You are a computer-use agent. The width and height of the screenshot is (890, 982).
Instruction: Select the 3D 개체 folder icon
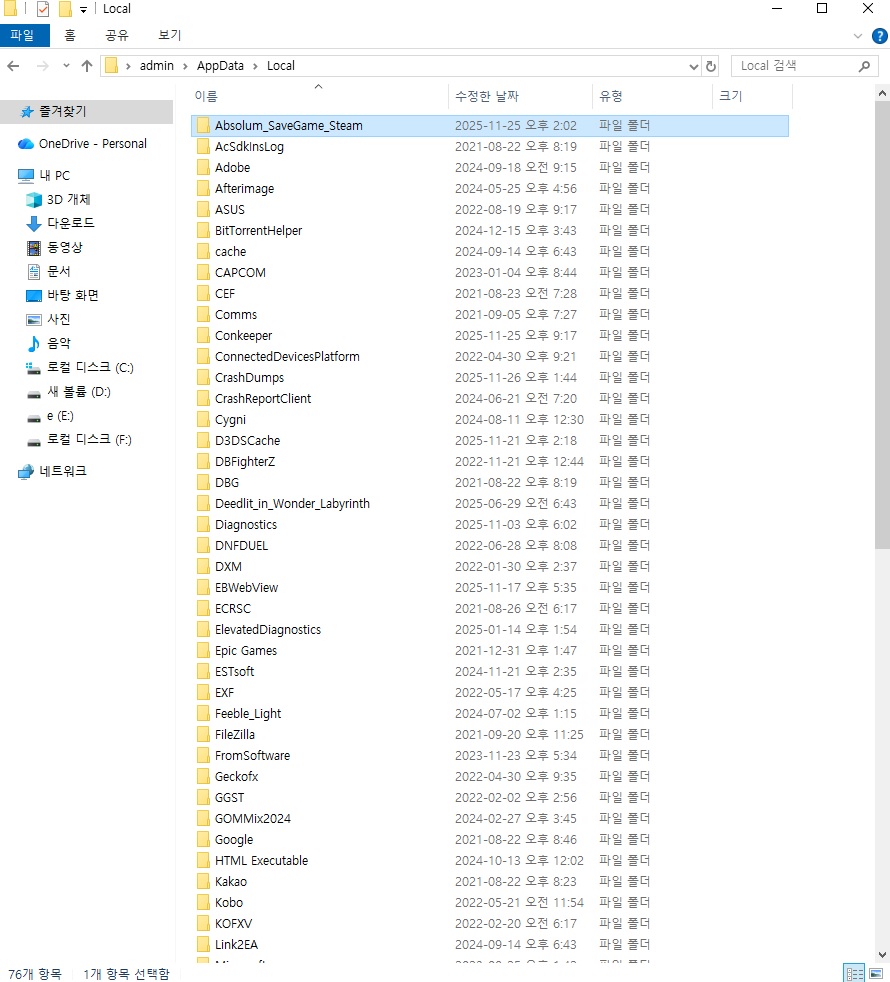click(x=34, y=200)
